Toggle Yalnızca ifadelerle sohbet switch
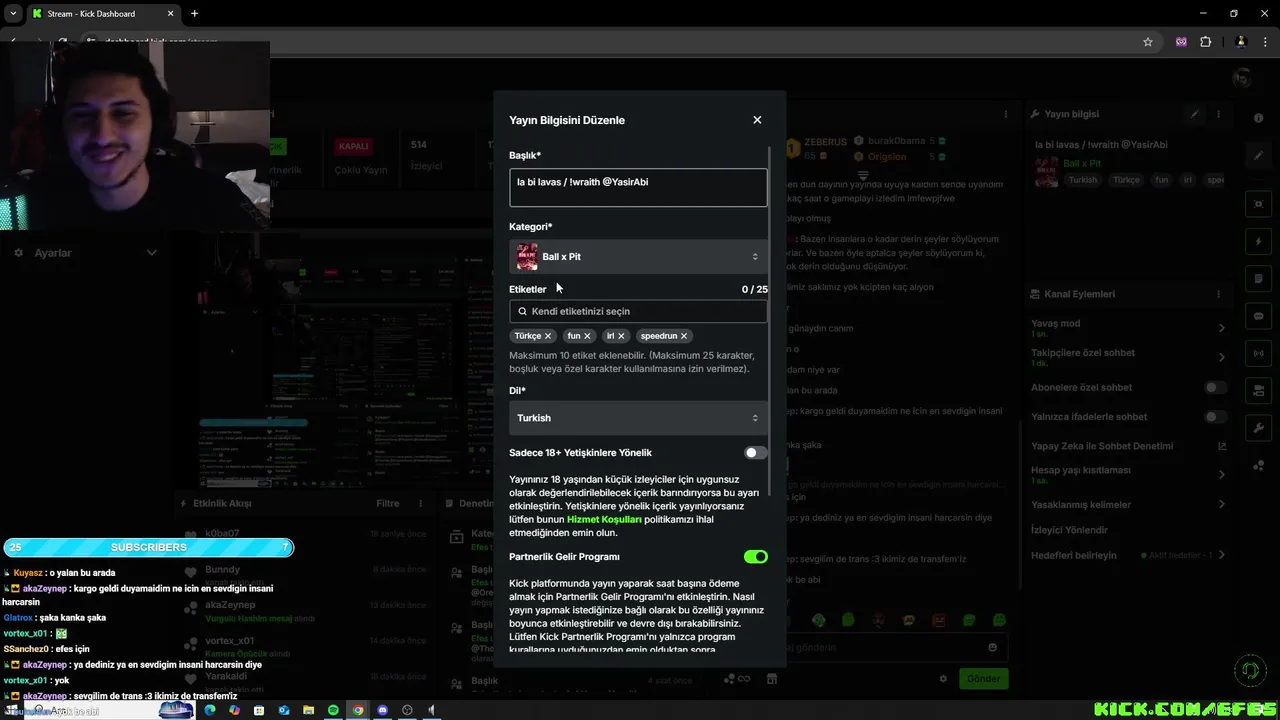The height and width of the screenshot is (720, 1280). [x=1215, y=417]
